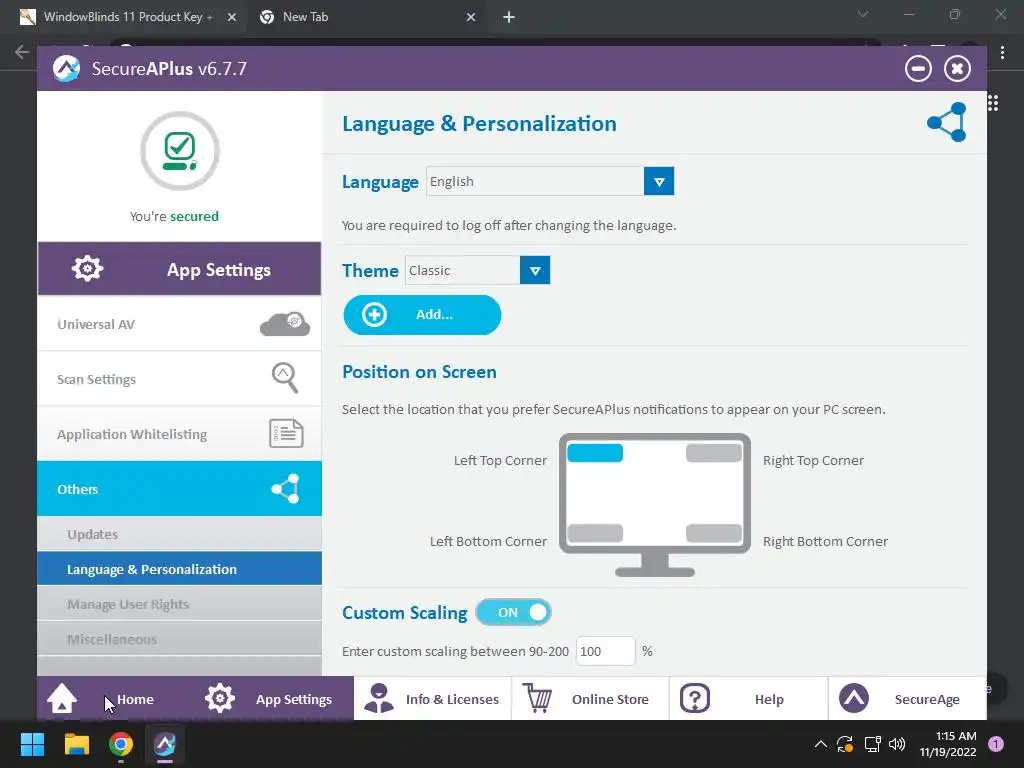This screenshot has width=1024, height=768.
Task: Open Info & Licenses tab
Action: pyautogui.click(x=433, y=699)
